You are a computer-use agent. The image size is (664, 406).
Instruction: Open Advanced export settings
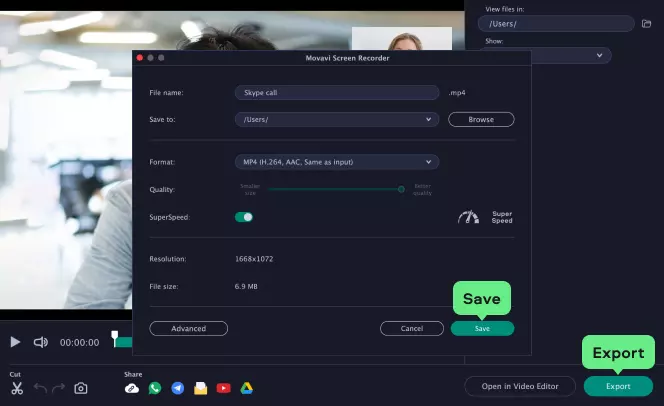188,329
